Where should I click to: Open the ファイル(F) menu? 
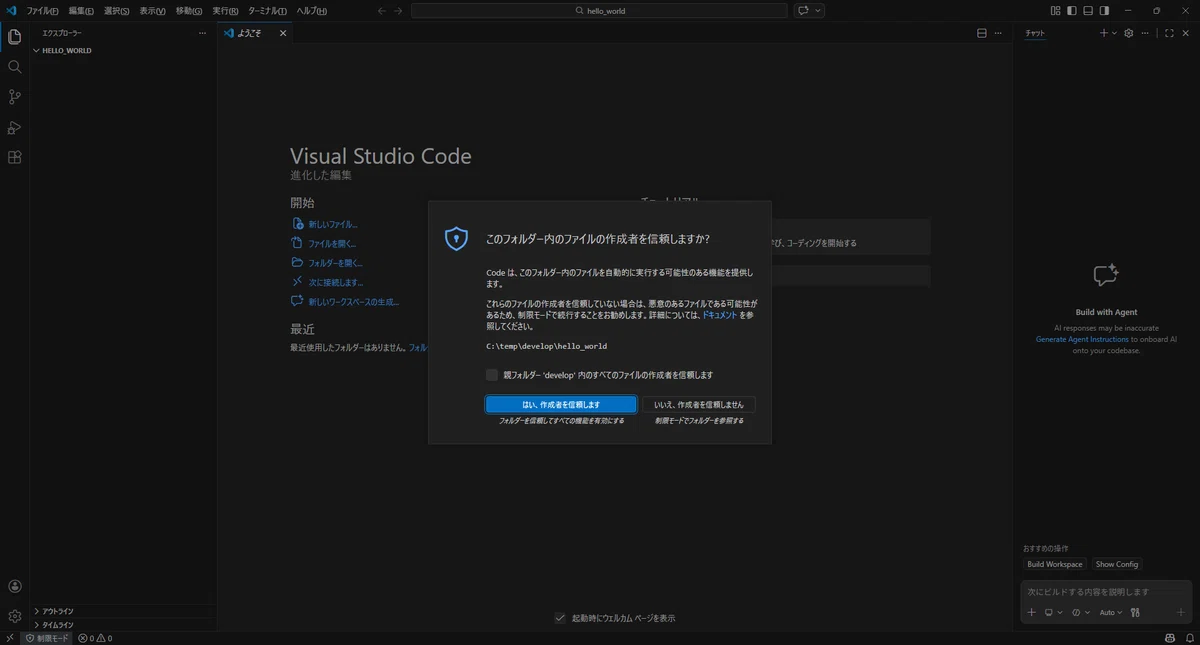pyautogui.click(x=42, y=11)
